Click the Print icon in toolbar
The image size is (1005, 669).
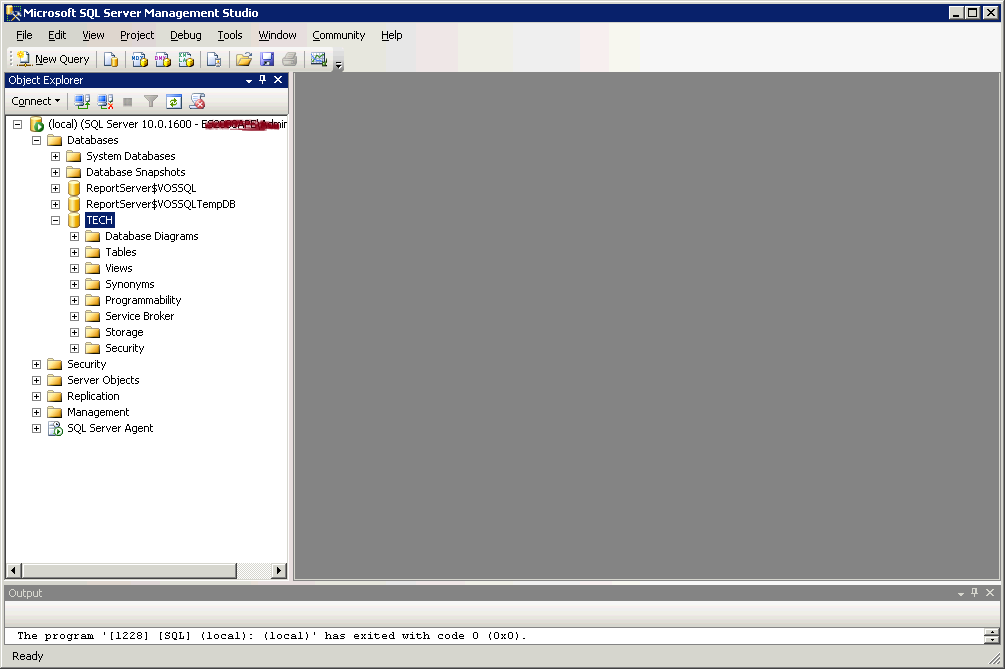click(290, 60)
